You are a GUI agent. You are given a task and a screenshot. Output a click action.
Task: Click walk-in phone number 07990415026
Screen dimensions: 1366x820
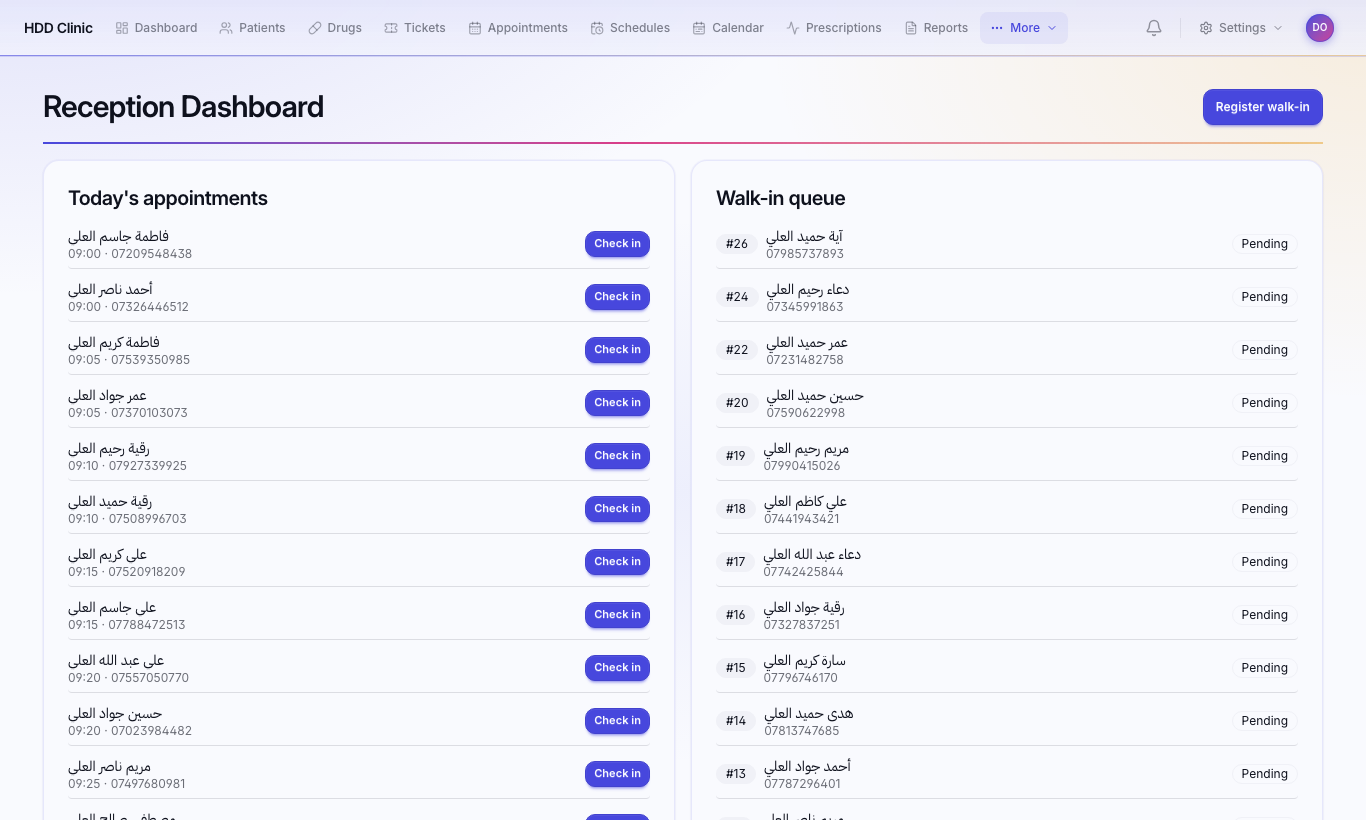[x=804, y=466]
